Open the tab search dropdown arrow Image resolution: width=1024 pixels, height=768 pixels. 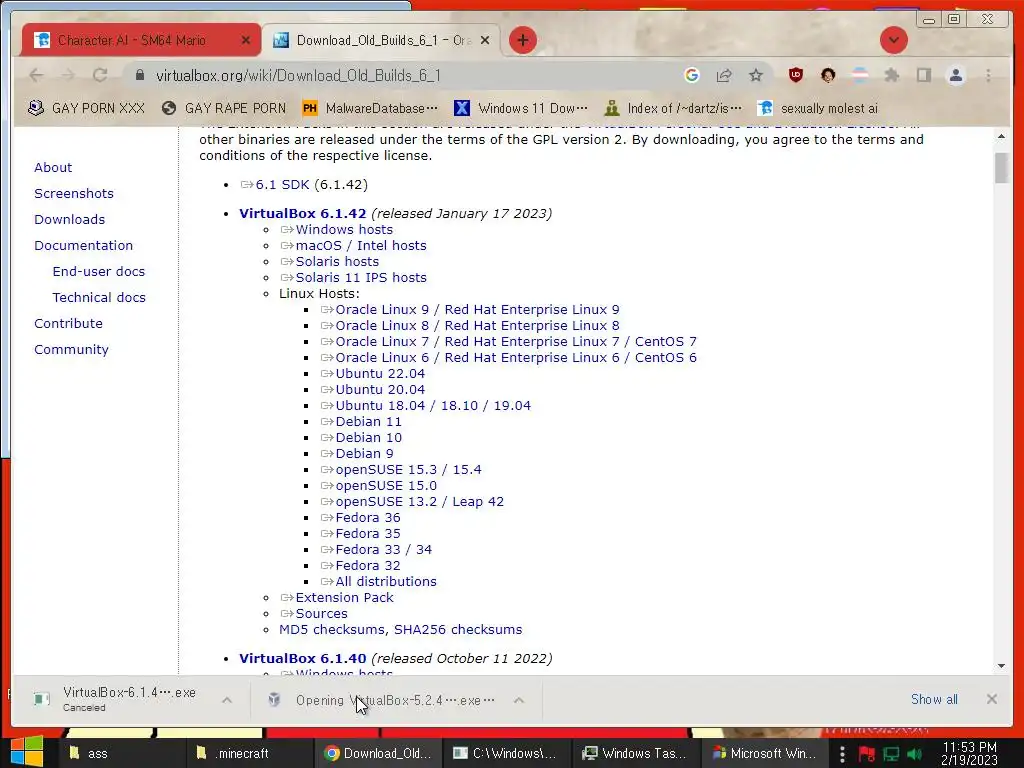(x=893, y=40)
